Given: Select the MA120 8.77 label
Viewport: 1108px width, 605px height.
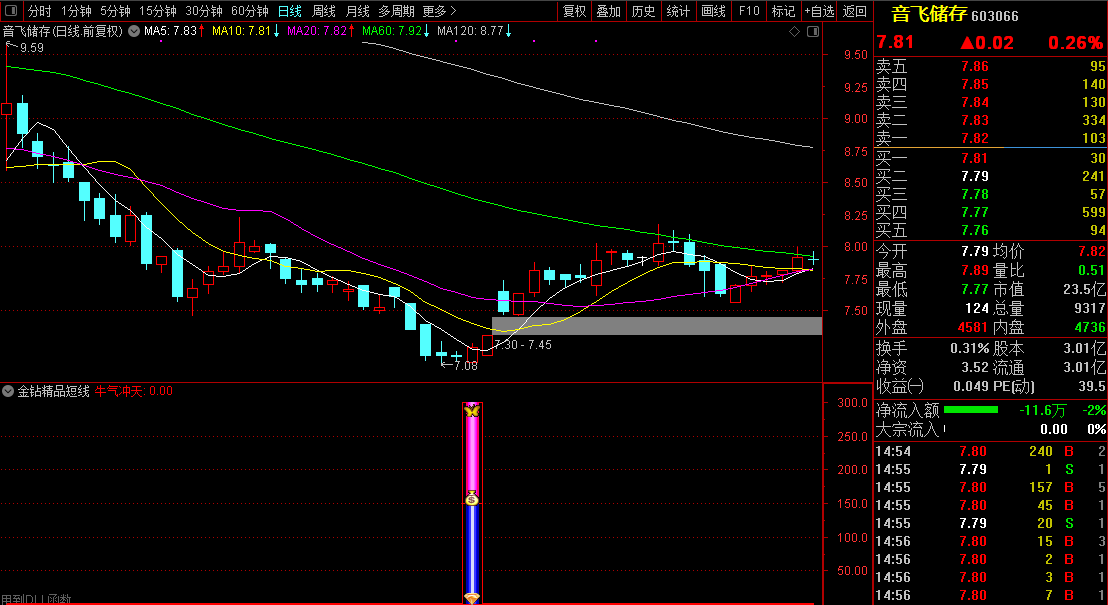Looking at the screenshot, I should [475, 31].
